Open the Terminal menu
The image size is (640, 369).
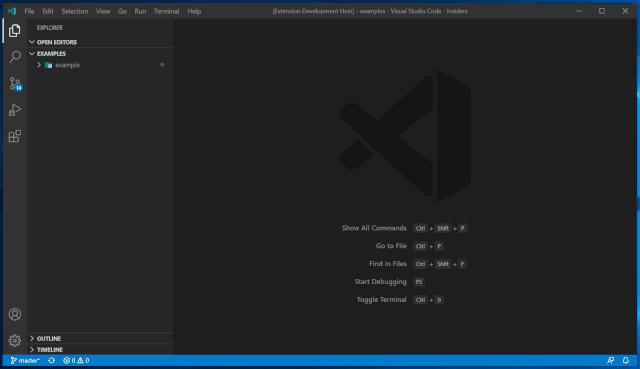167,11
